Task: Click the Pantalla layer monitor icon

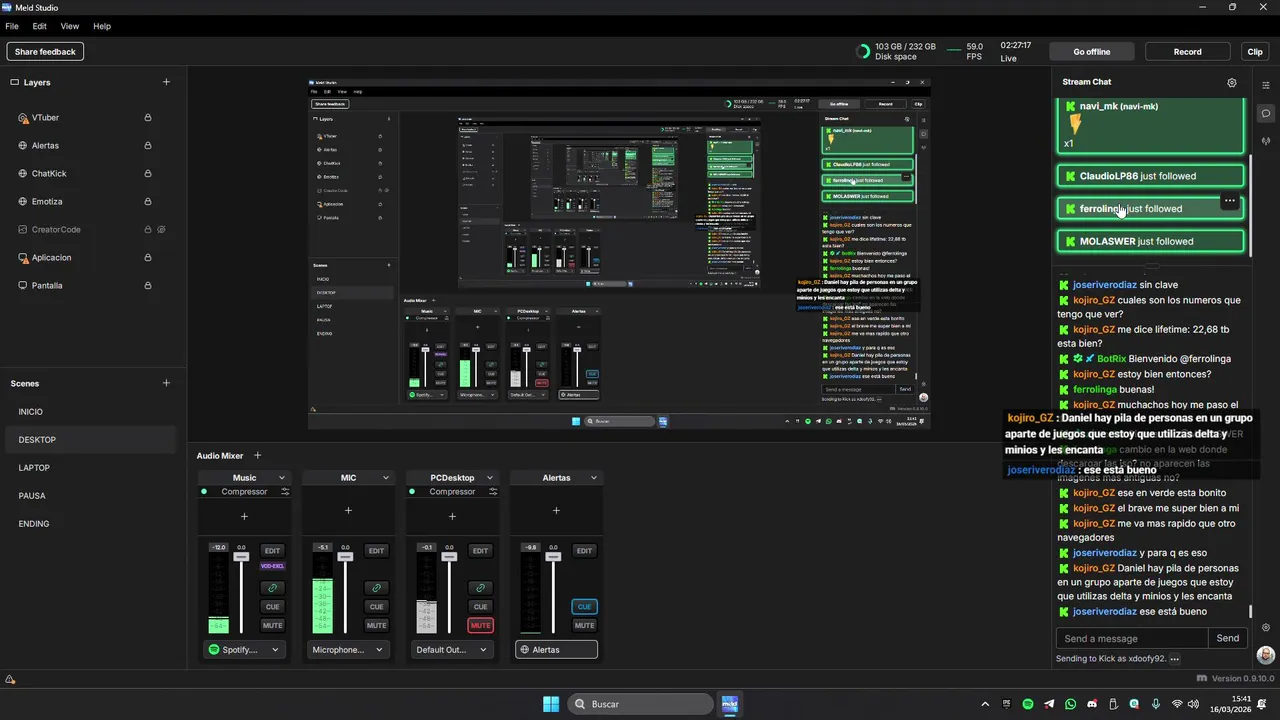Action: point(23,286)
